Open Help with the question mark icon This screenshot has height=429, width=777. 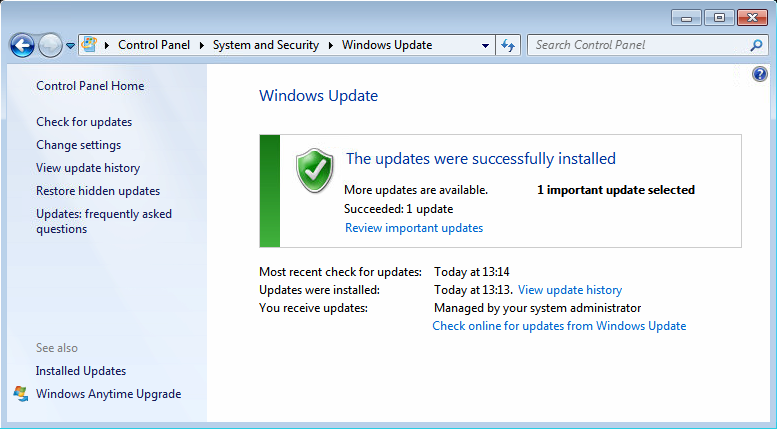pyautogui.click(x=760, y=74)
